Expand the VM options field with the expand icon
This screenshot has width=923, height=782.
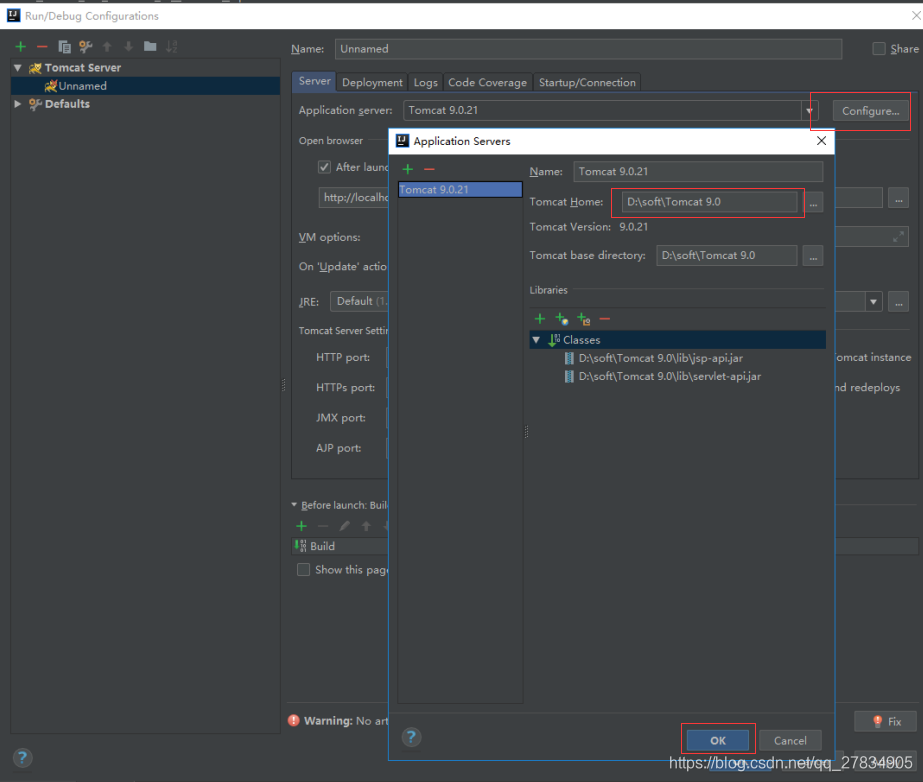898,237
